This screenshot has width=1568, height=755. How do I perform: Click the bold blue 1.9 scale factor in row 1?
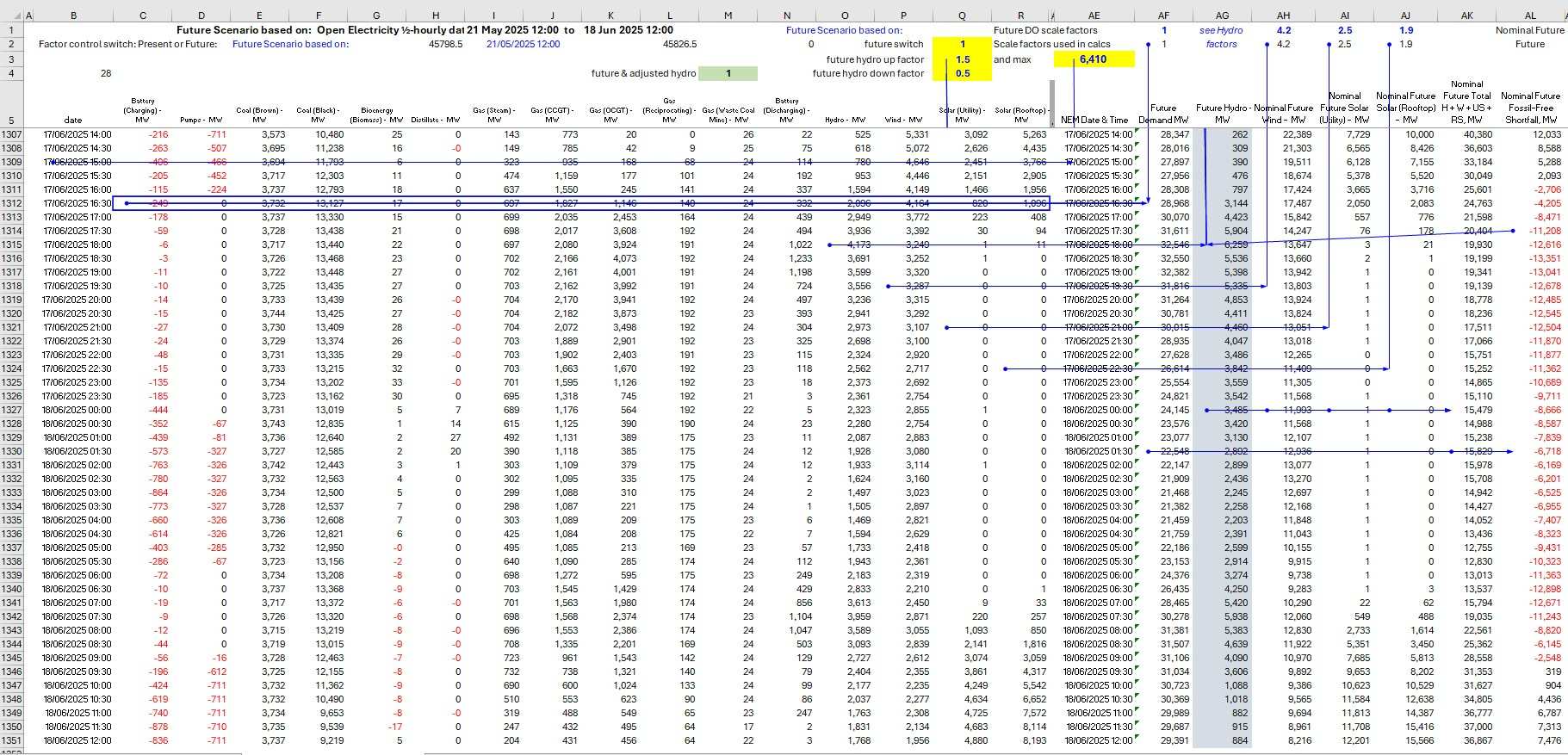tap(1406, 30)
